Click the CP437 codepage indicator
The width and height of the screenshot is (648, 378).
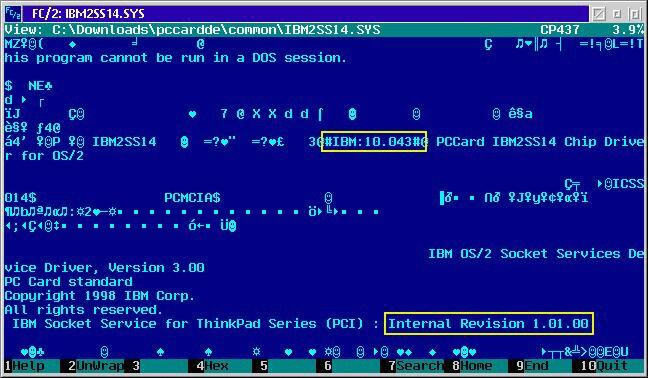pyautogui.click(x=560, y=30)
